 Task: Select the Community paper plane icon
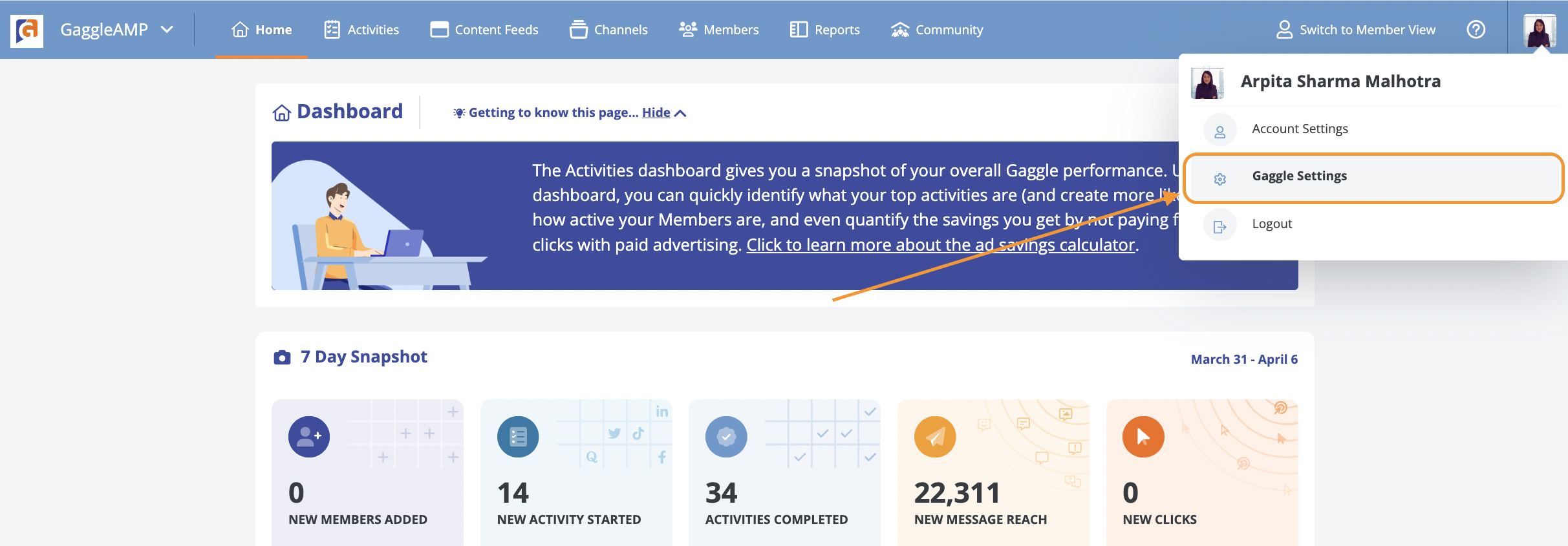[x=900, y=29]
